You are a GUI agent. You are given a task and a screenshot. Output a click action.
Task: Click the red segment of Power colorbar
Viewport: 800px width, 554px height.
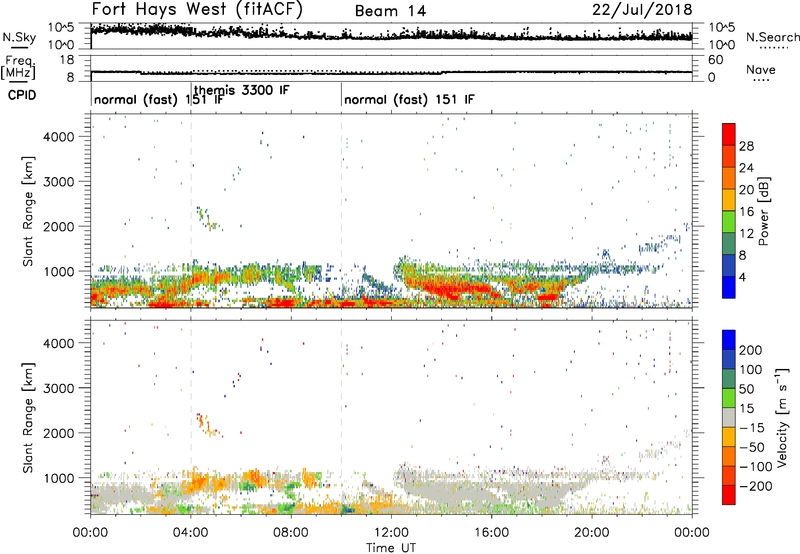[x=729, y=134]
